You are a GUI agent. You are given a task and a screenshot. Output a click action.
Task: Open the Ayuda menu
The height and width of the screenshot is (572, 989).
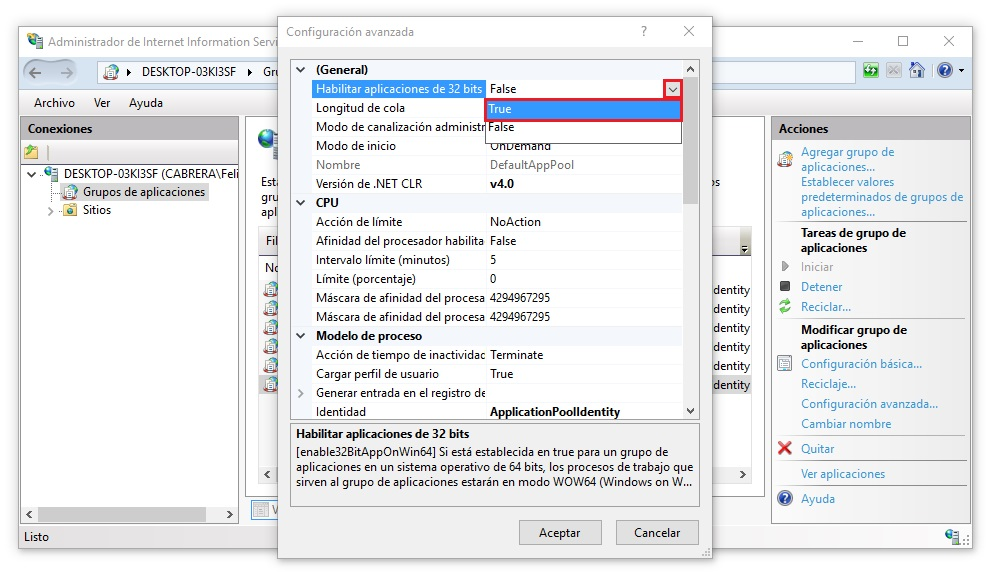pos(146,103)
